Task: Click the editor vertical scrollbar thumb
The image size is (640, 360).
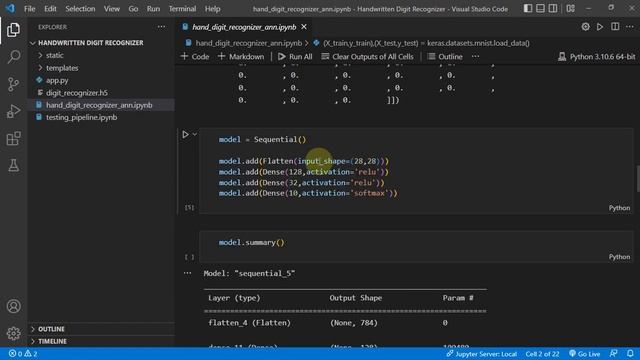Action: [x=638, y=178]
